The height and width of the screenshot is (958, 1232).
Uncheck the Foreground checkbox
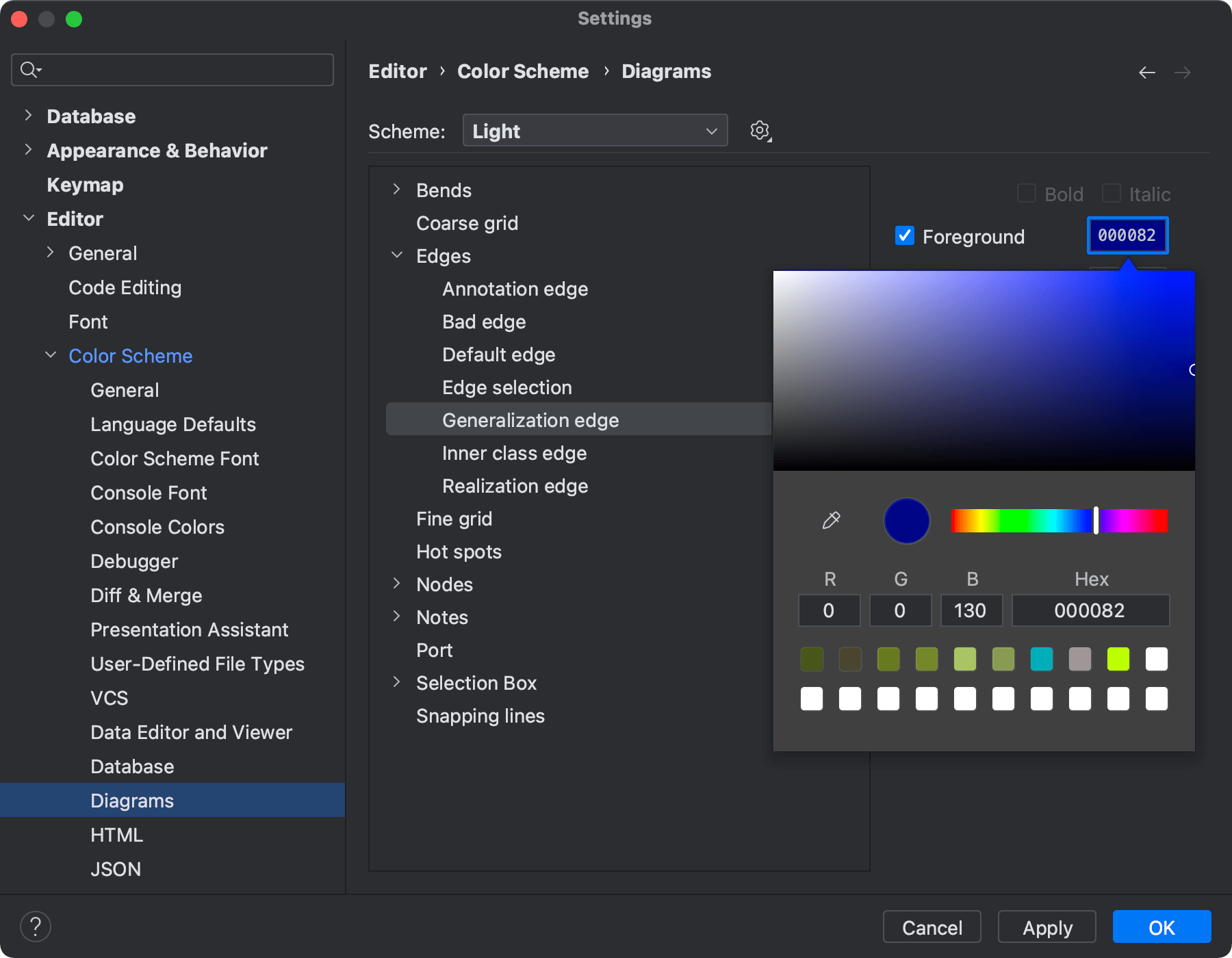coord(905,236)
